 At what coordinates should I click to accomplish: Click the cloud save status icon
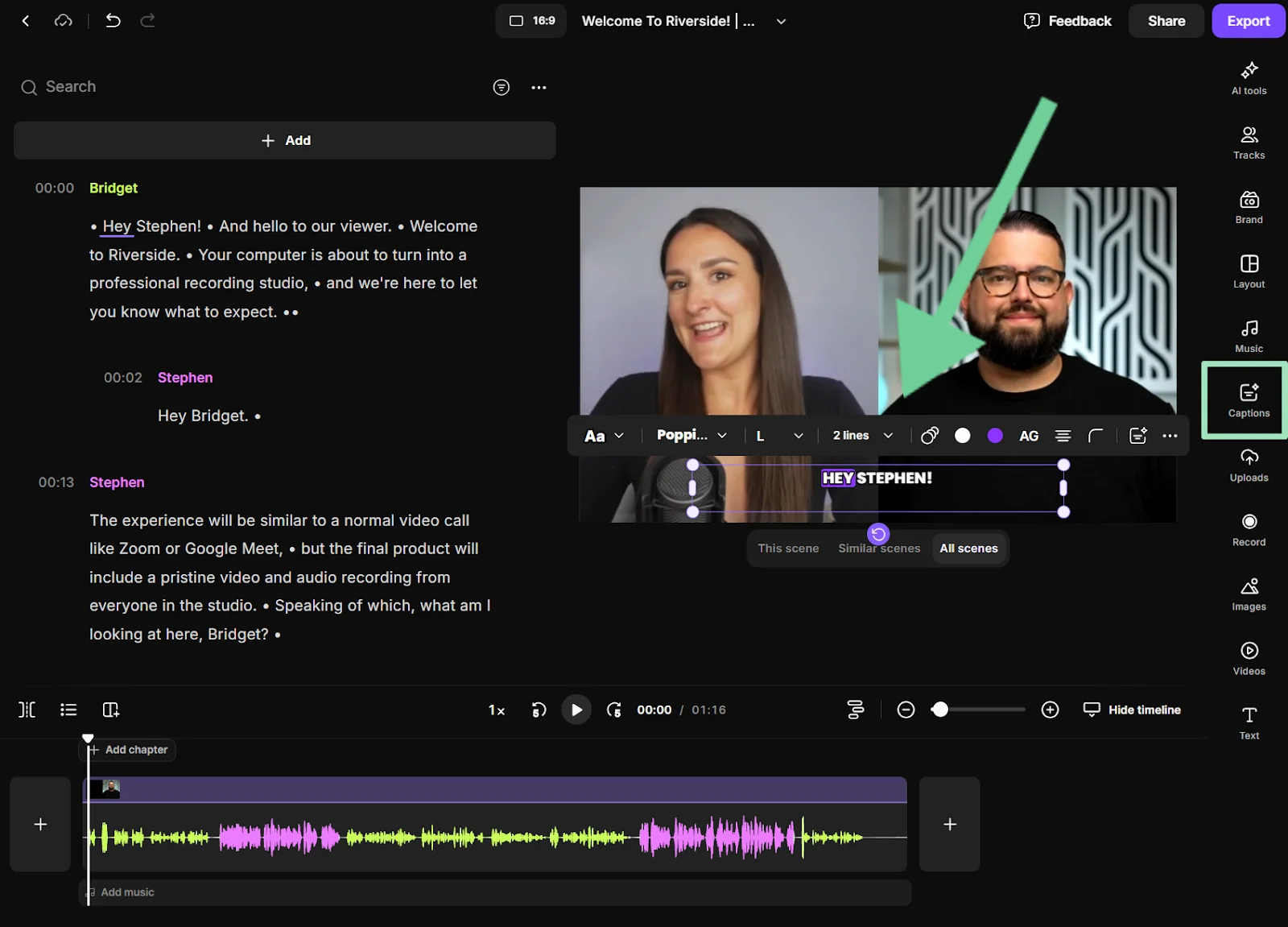[63, 21]
